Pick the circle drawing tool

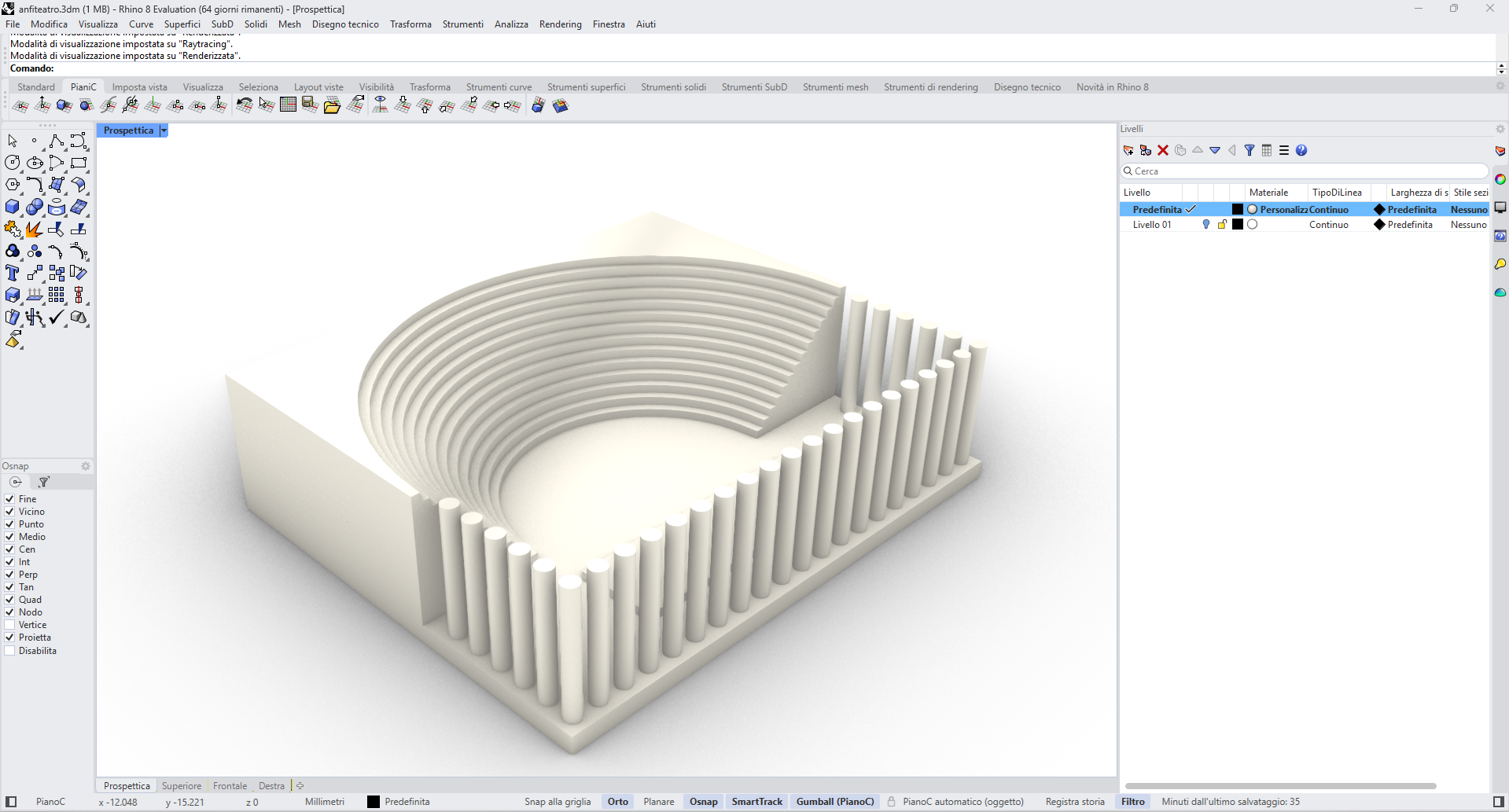(x=12, y=163)
